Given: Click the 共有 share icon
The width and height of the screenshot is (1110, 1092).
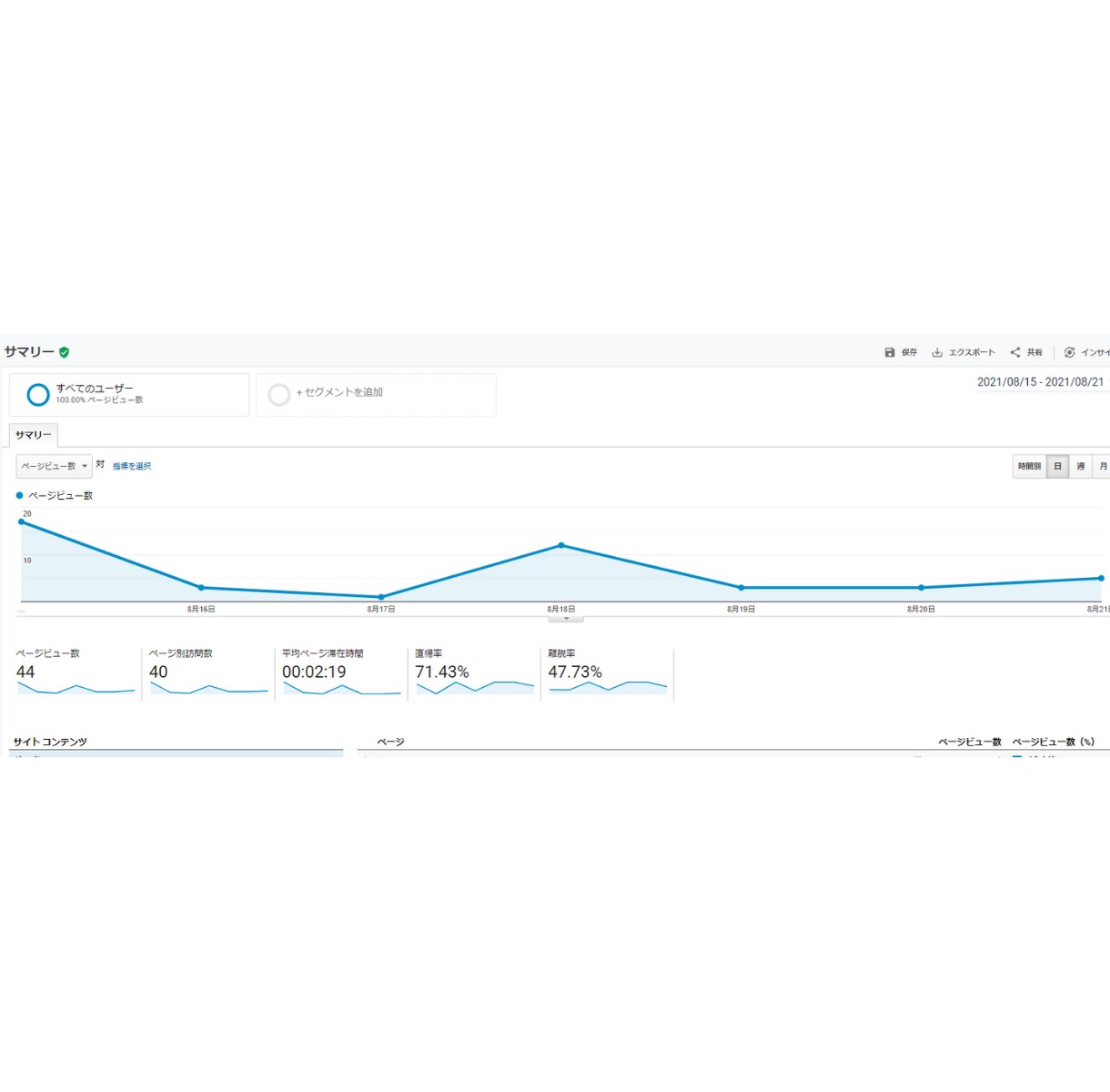Looking at the screenshot, I should (1015, 352).
